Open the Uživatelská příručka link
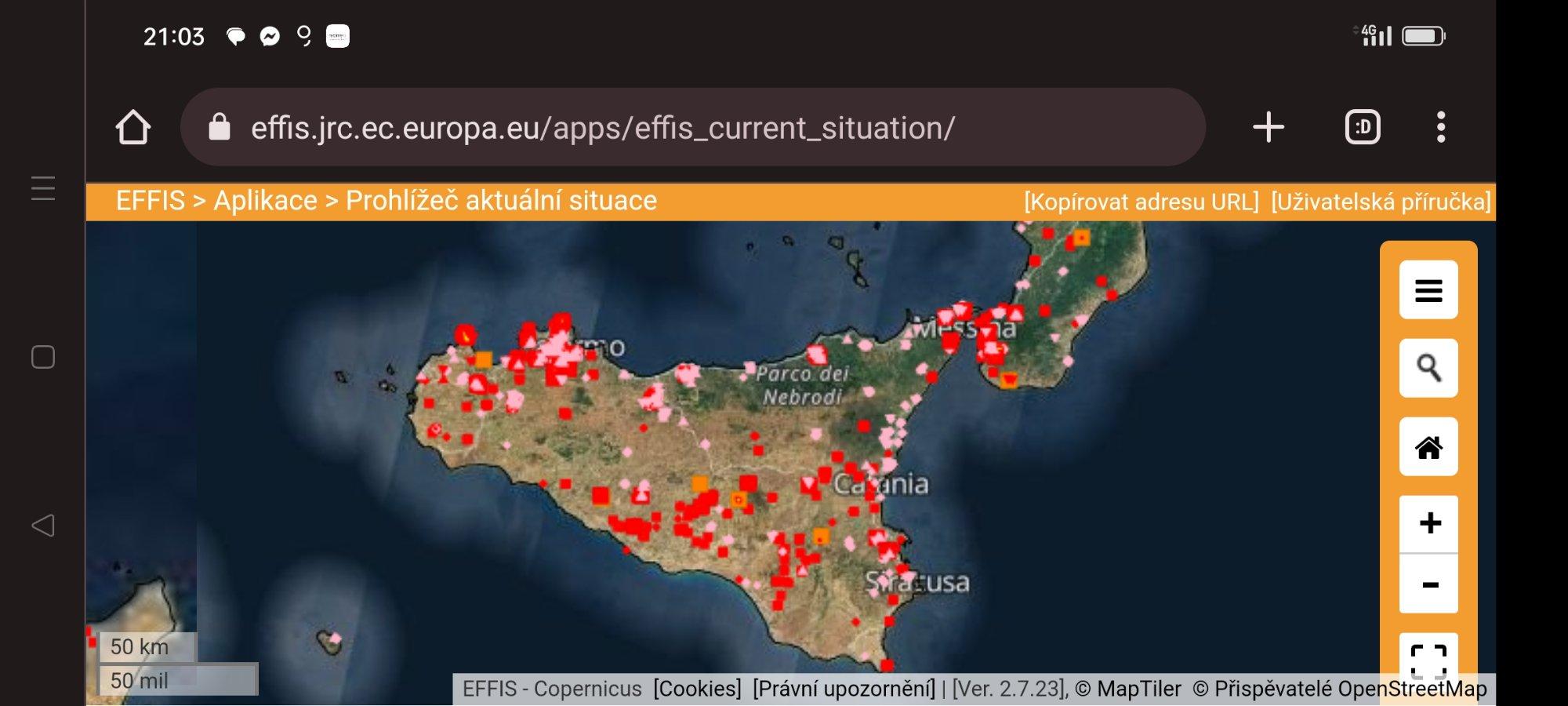 pos(1381,202)
